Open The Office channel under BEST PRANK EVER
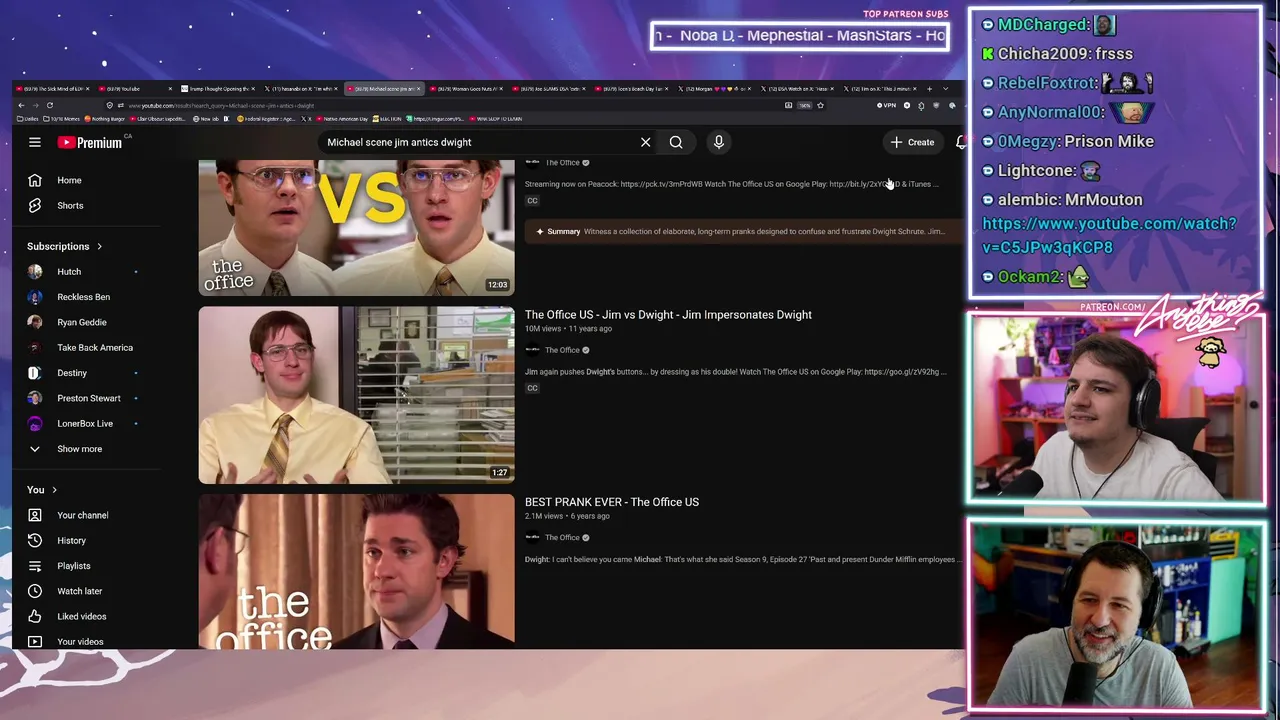The height and width of the screenshot is (720, 1280). pyautogui.click(x=562, y=537)
